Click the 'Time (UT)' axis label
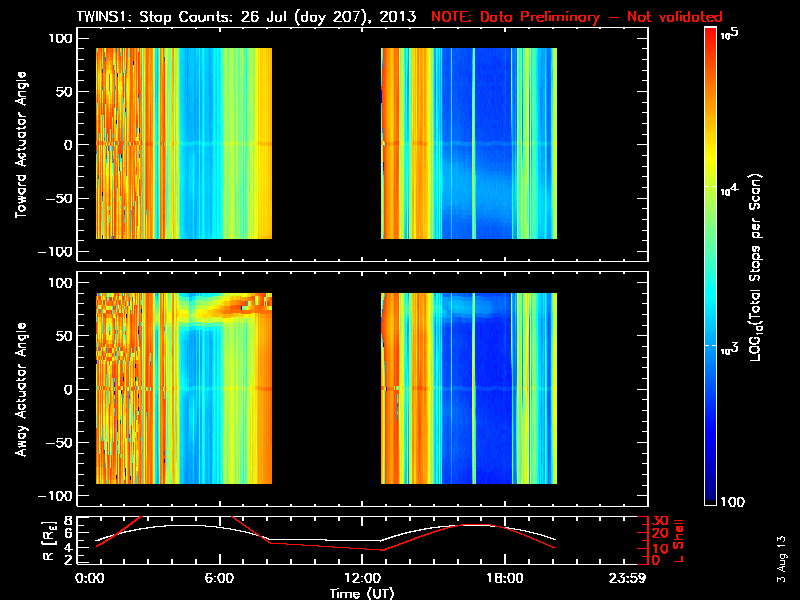Viewport: 800px width, 600px height. pyautogui.click(x=362, y=593)
